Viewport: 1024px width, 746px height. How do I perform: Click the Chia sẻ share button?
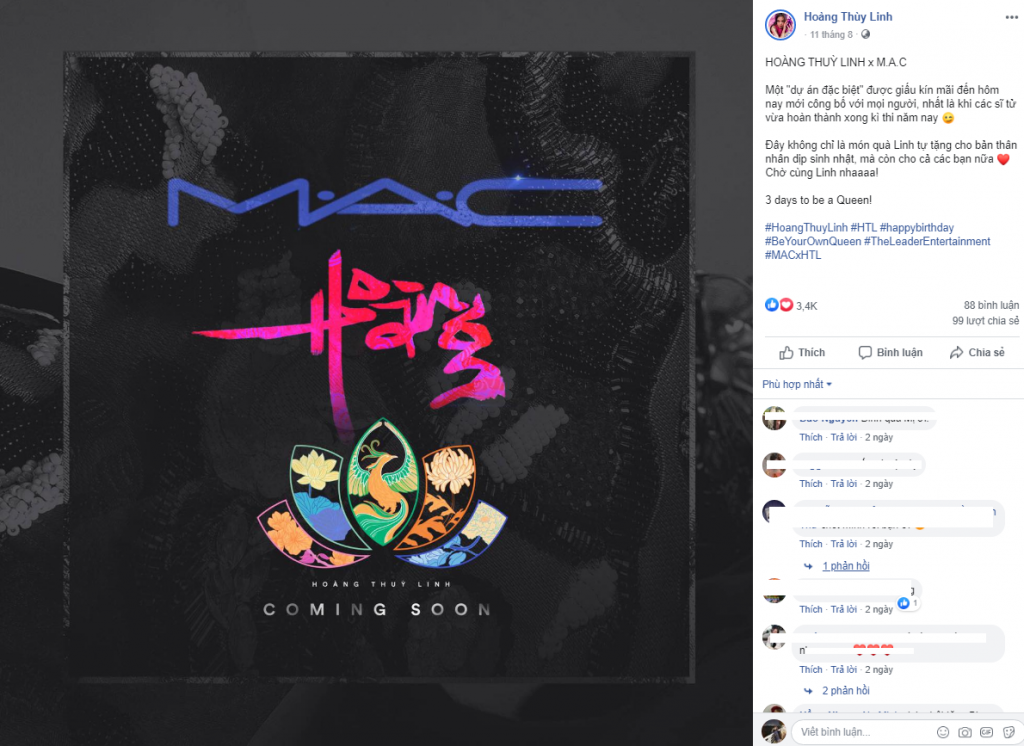tap(977, 353)
